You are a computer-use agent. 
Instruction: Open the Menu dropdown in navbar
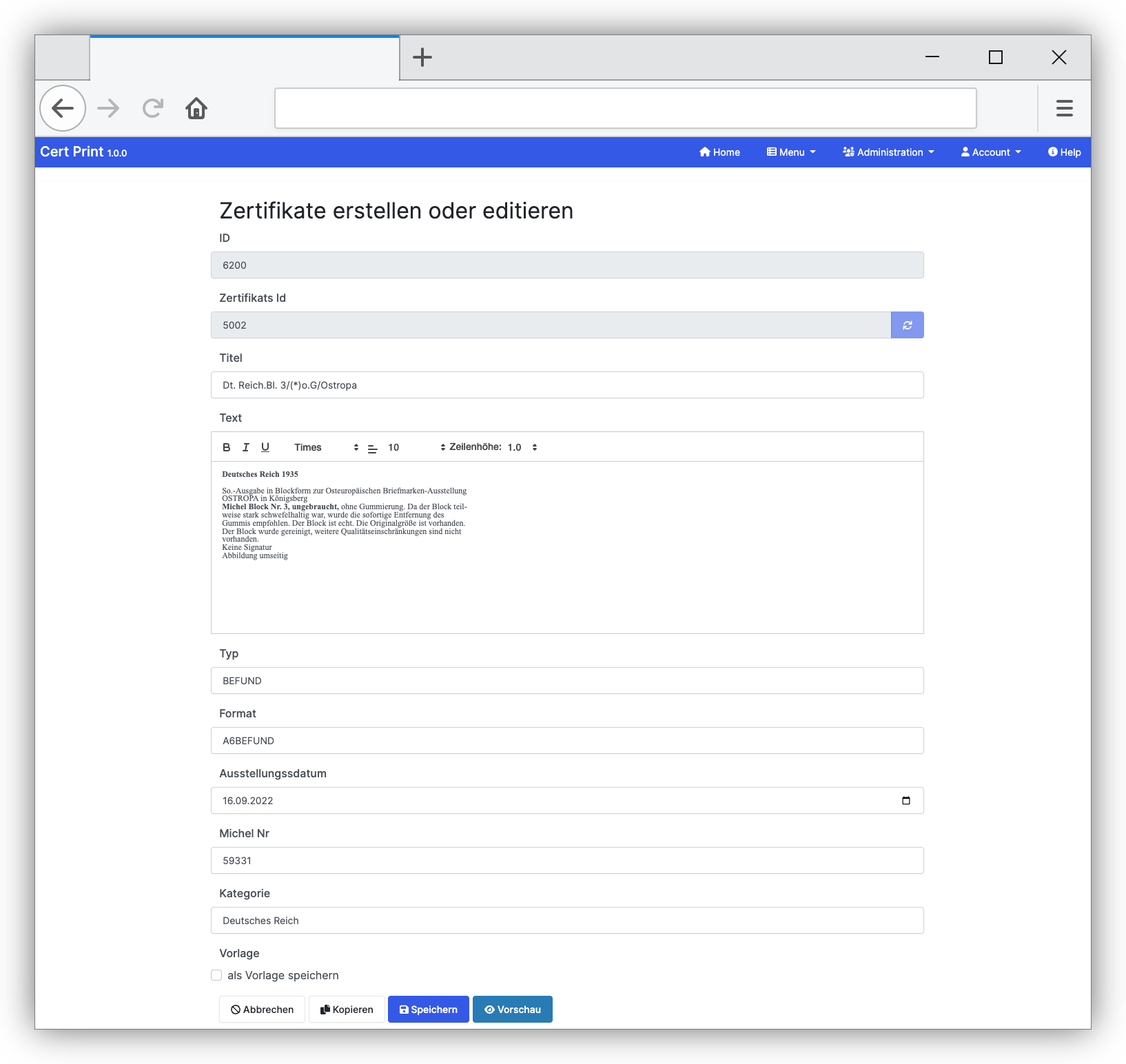point(791,152)
